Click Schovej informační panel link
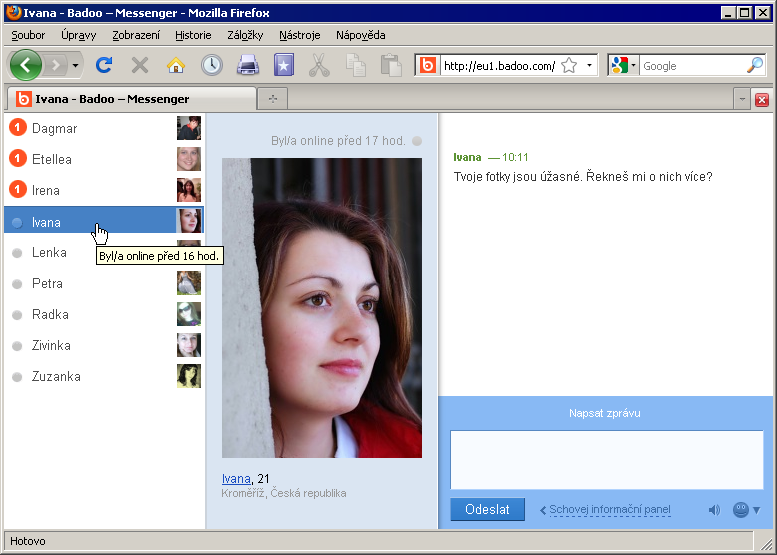 point(610,509)
